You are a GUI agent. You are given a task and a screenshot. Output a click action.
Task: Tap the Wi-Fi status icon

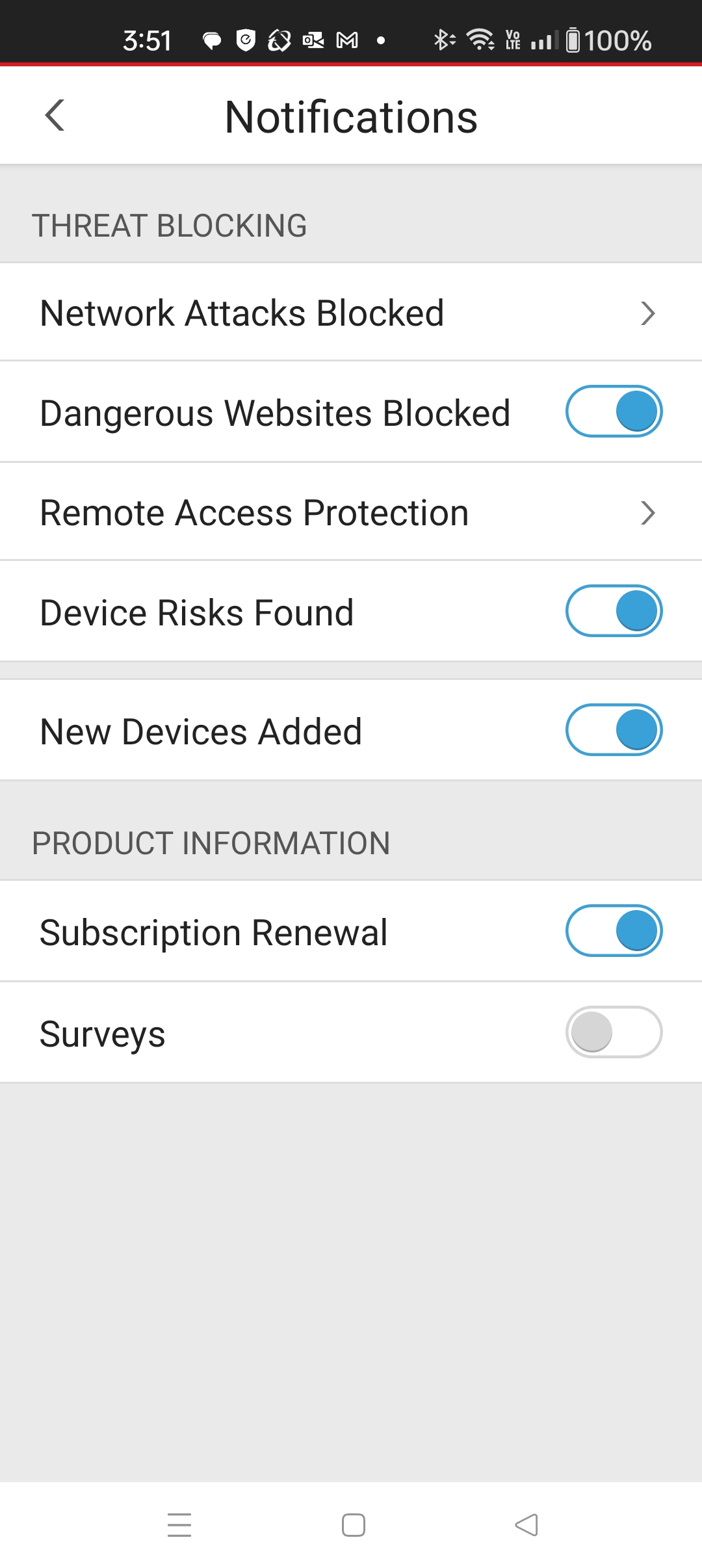click(480, 40)
